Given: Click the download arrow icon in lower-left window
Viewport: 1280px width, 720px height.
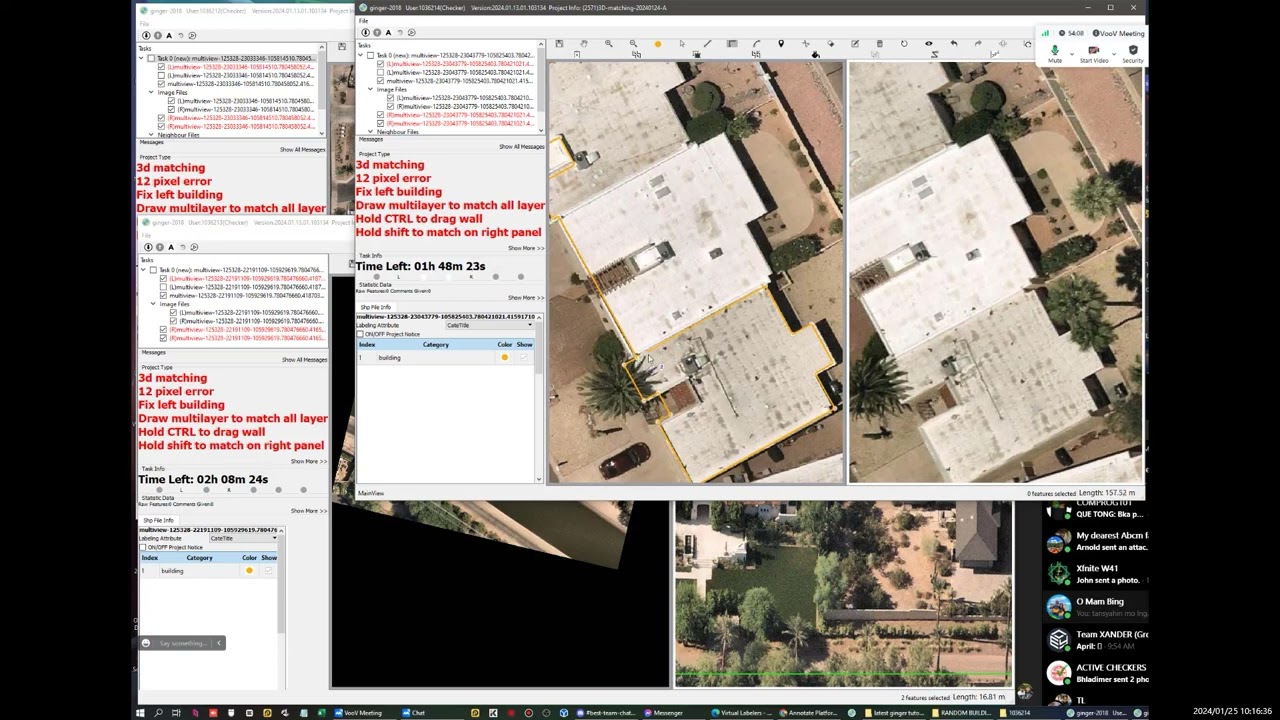Looking at the screenshot, I should [x=148, y=247].
